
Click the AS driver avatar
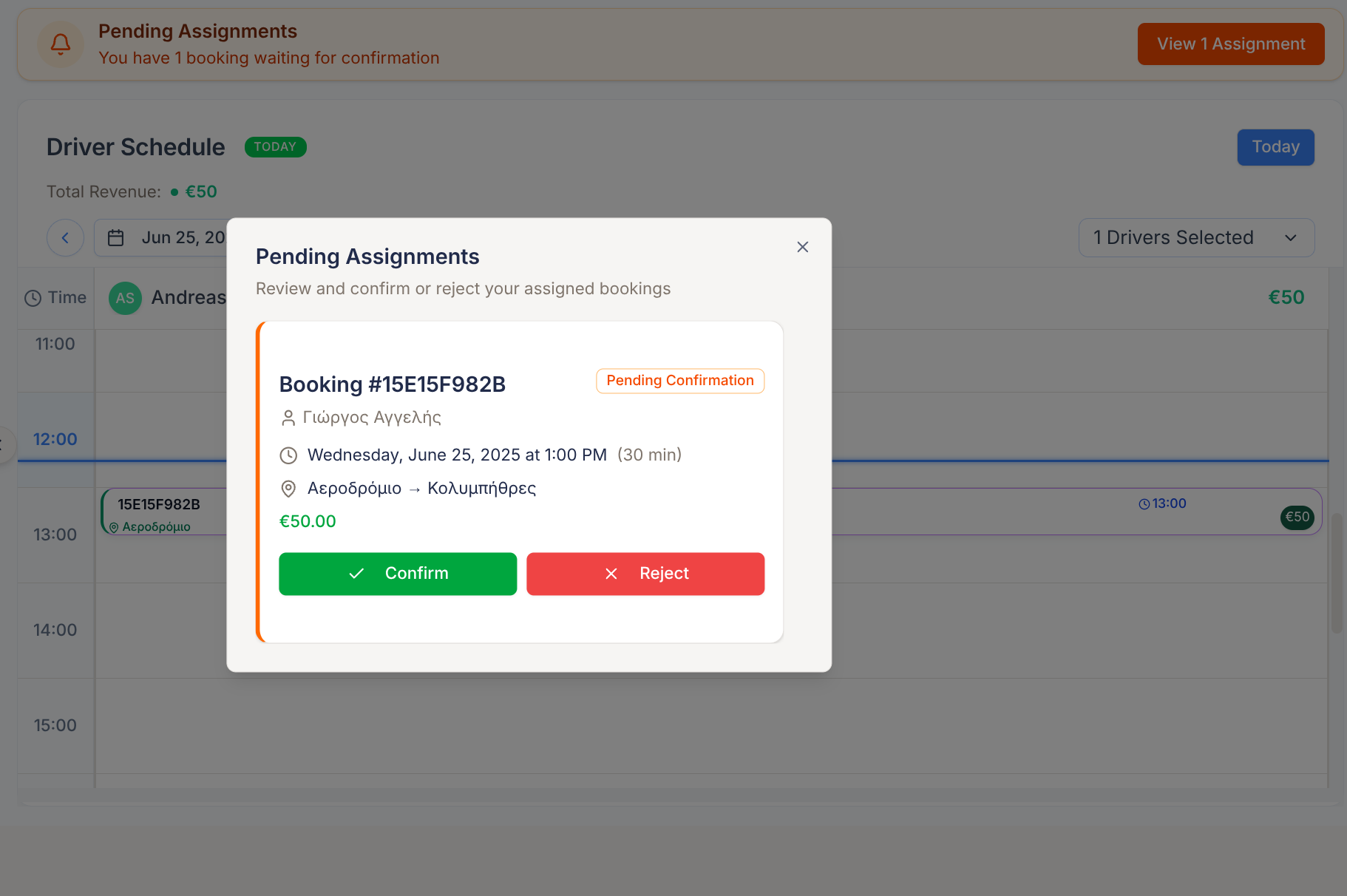coord(125,299)
